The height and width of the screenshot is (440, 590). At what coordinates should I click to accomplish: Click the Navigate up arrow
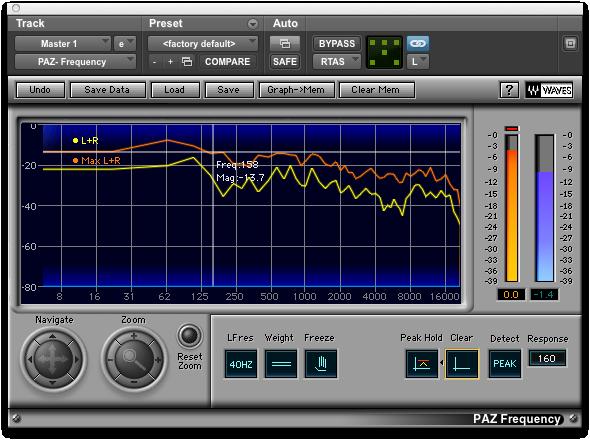tap(52, 336)
